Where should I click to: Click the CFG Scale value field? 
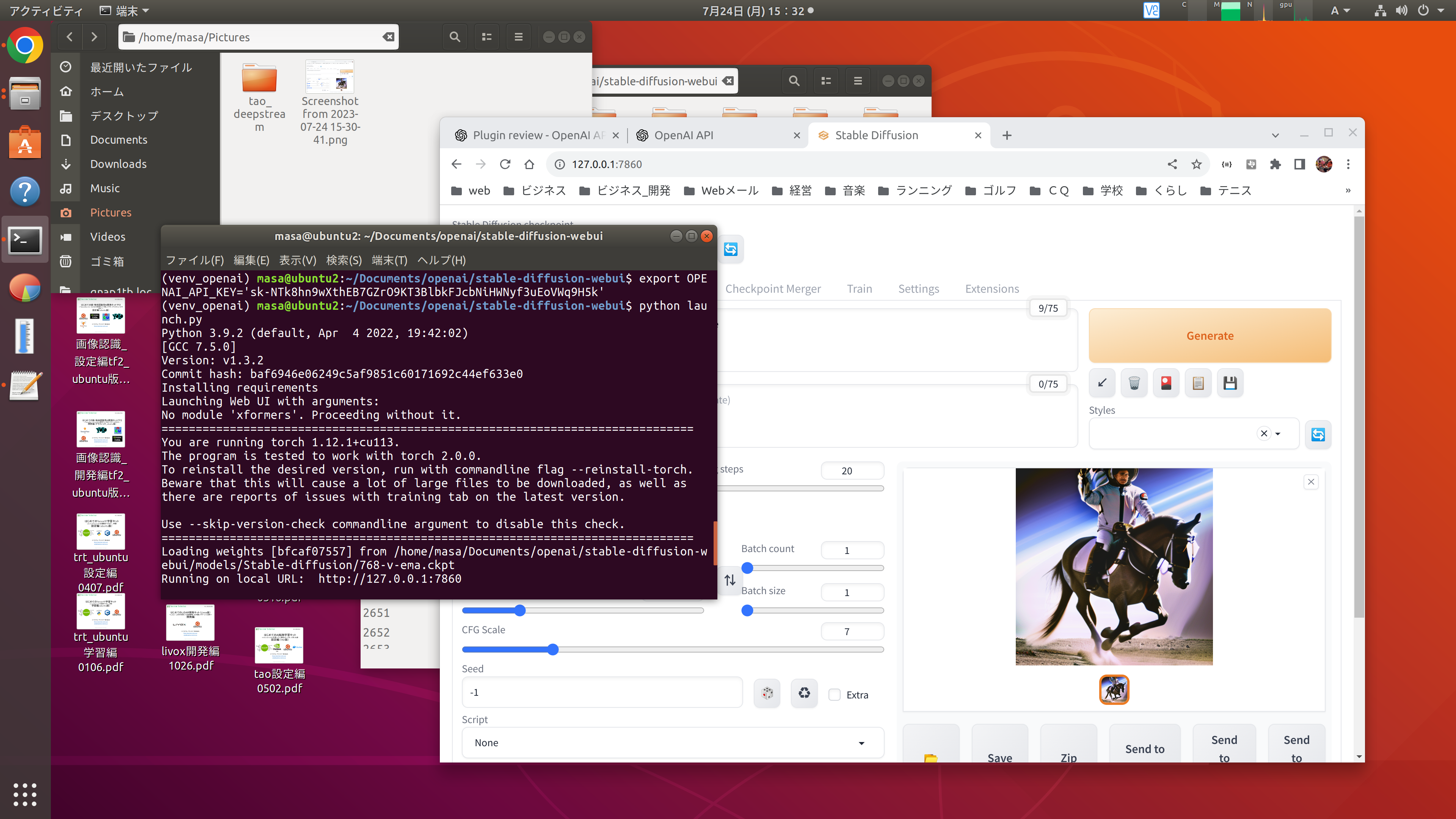(x=852, y=631)
